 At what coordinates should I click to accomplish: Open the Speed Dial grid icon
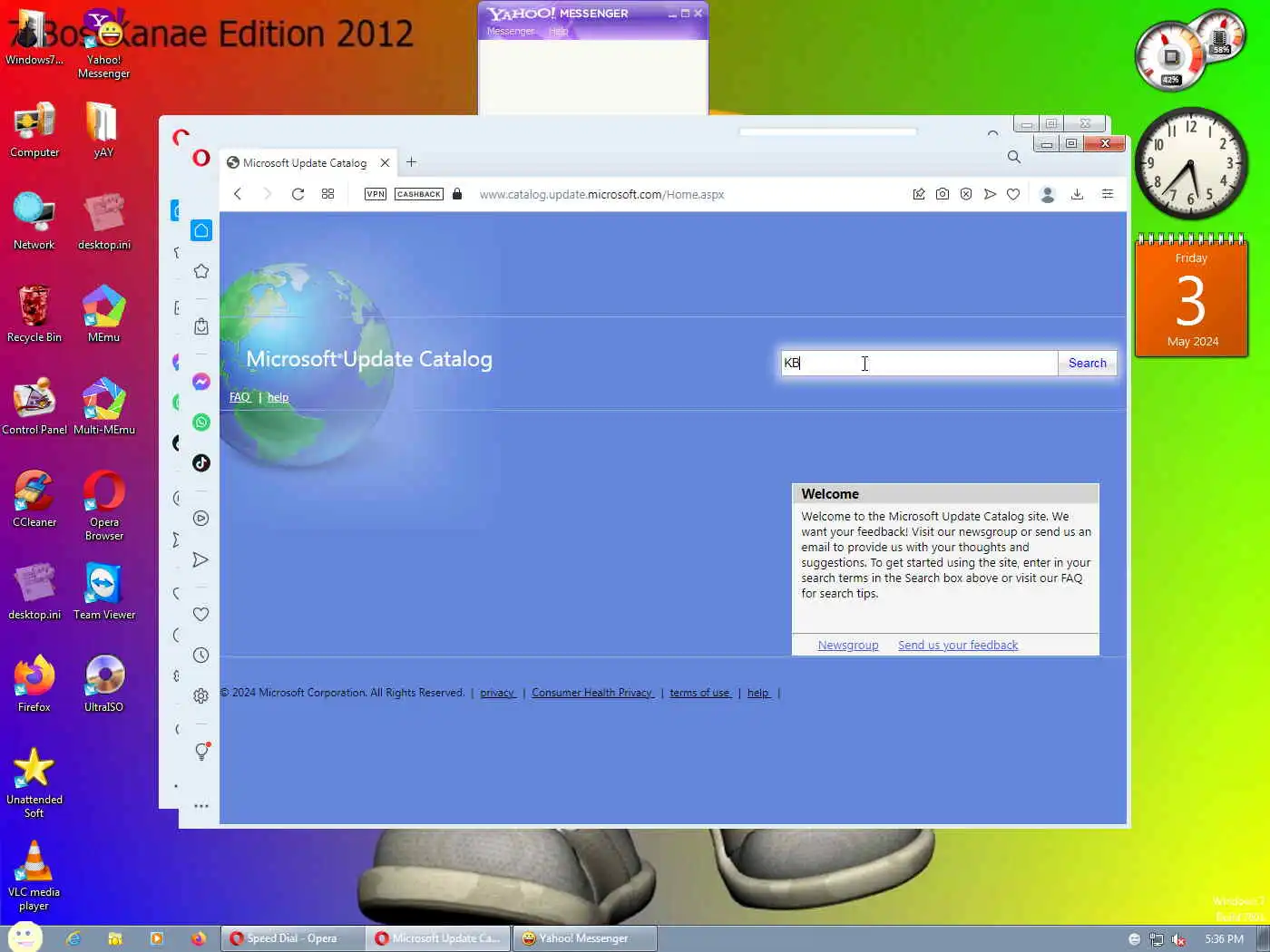(x=327, y=194)
